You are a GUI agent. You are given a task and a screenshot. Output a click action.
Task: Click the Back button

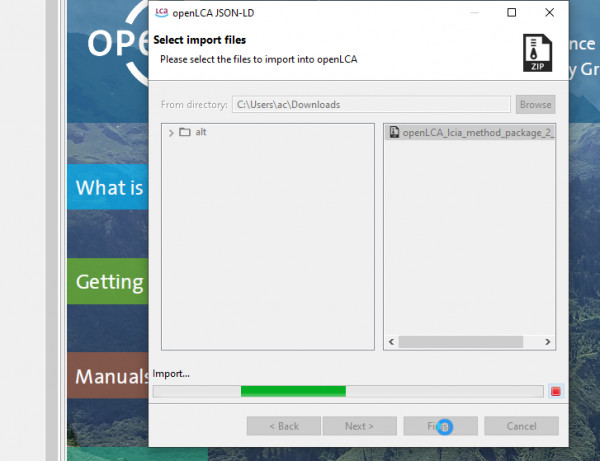coord(284,426)
